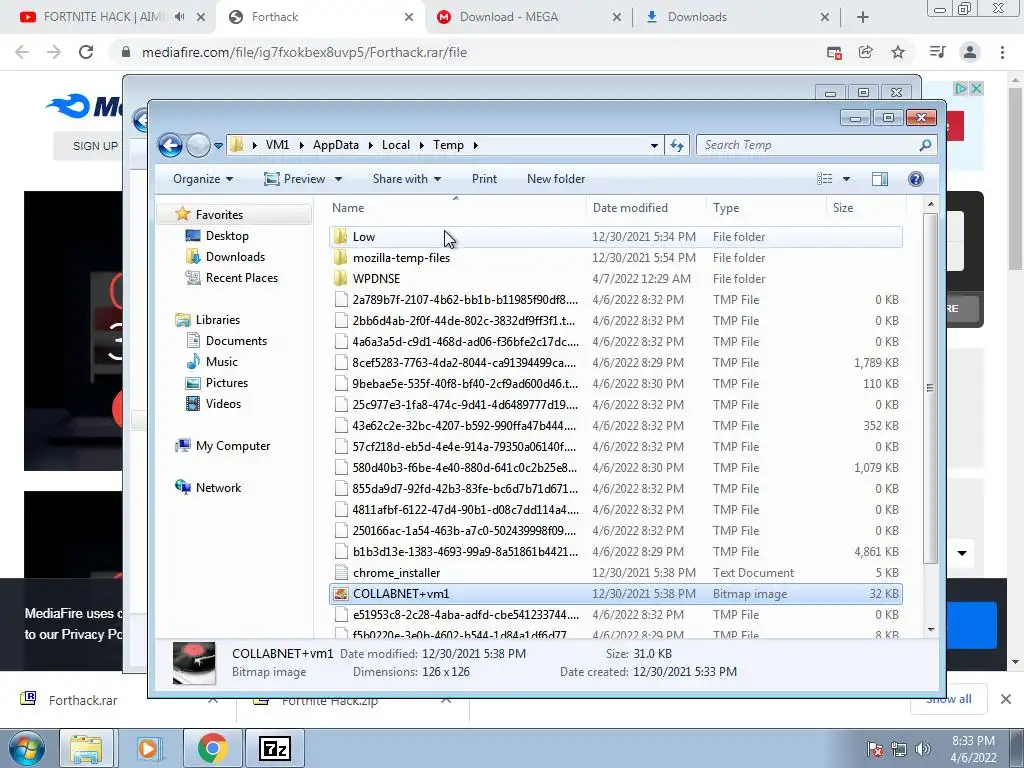Select the mozilla-temp-files folder icon

point(340,257)
